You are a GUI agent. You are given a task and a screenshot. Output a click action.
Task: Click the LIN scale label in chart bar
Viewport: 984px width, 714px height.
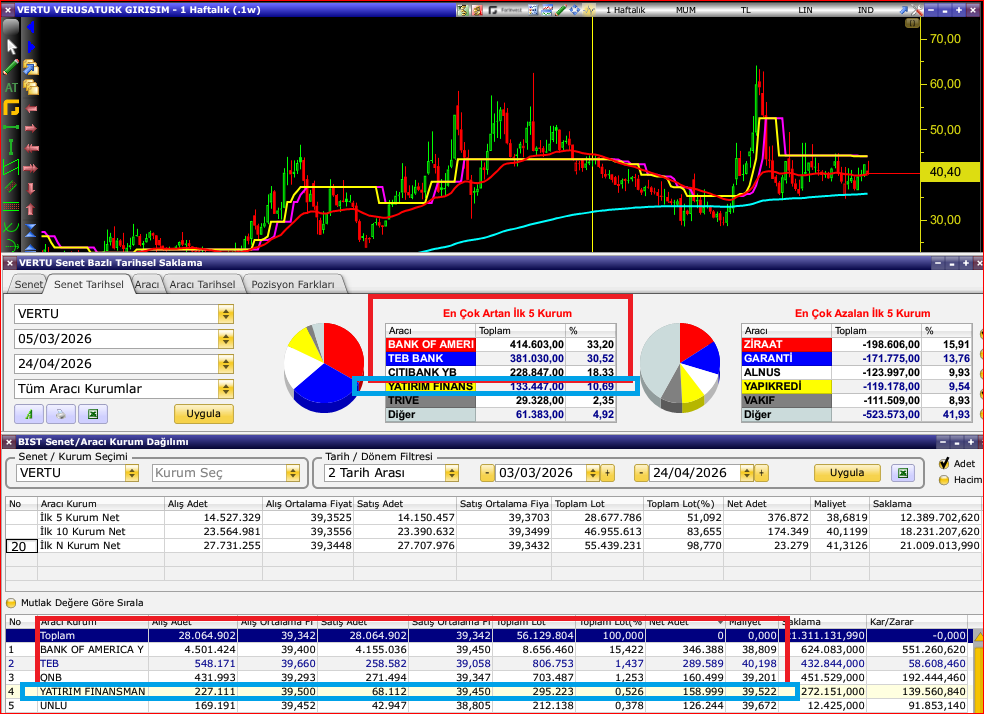pyautogui.click(x=805, y=10)
